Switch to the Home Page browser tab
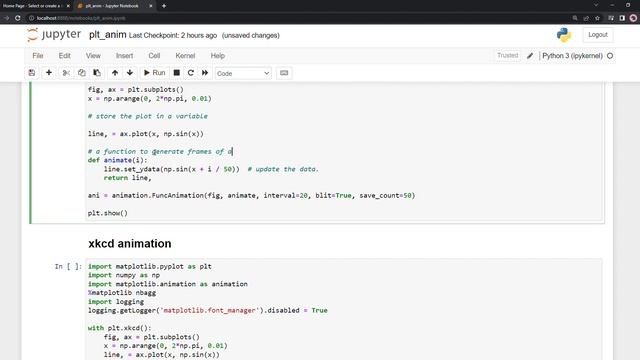Viewport: 640px width, 360px height. [32, 6]
